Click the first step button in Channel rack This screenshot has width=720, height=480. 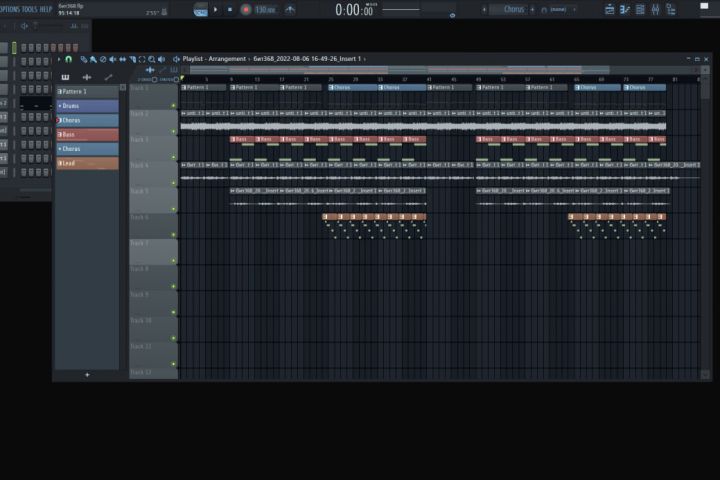pos(24,47)
